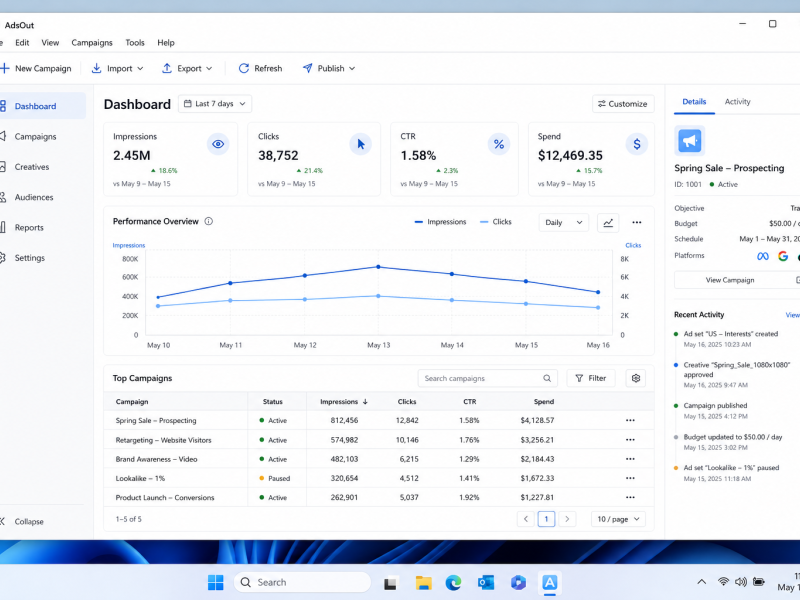This screenshot has width=800, height=600.
Task: Switch to the line chart type icon
Action: pos(608,222)
